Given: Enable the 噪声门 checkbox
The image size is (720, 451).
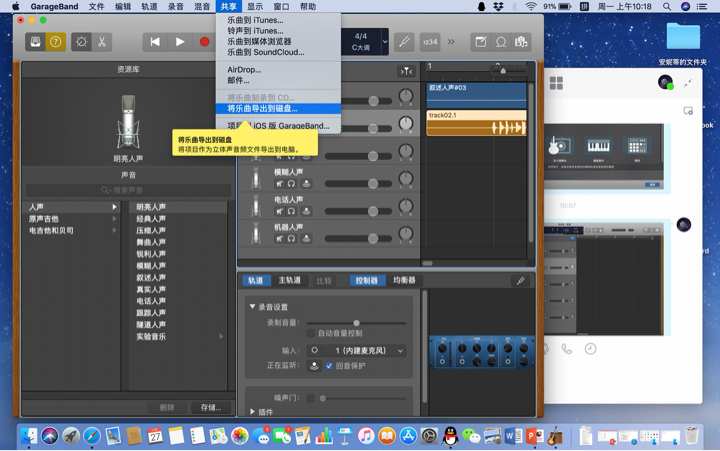Looking at the screenshot, I should pos(311,398).
